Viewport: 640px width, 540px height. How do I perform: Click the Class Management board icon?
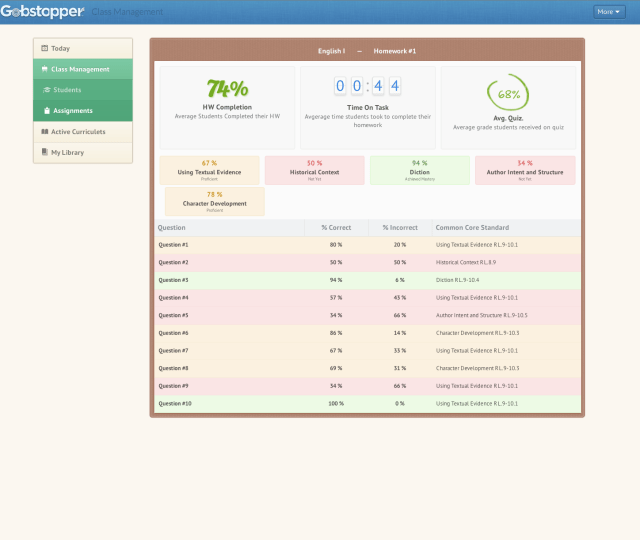pyautogui.click(x=45, y=69)
